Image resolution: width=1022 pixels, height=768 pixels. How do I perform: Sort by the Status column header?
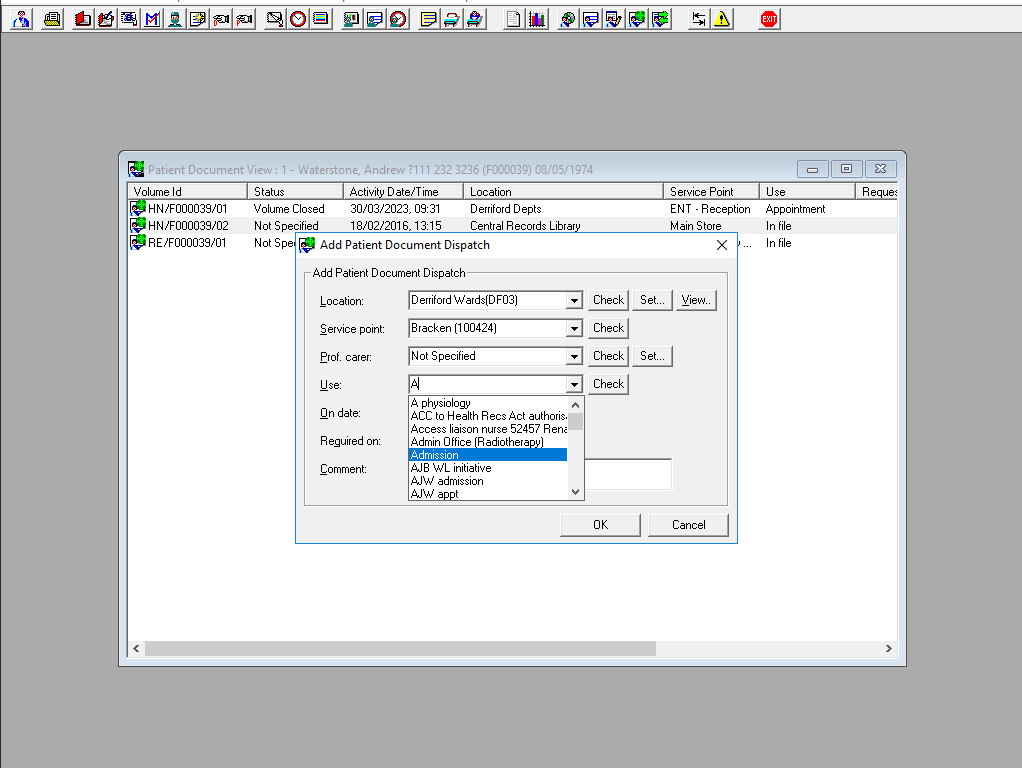(x=295, y=192)
